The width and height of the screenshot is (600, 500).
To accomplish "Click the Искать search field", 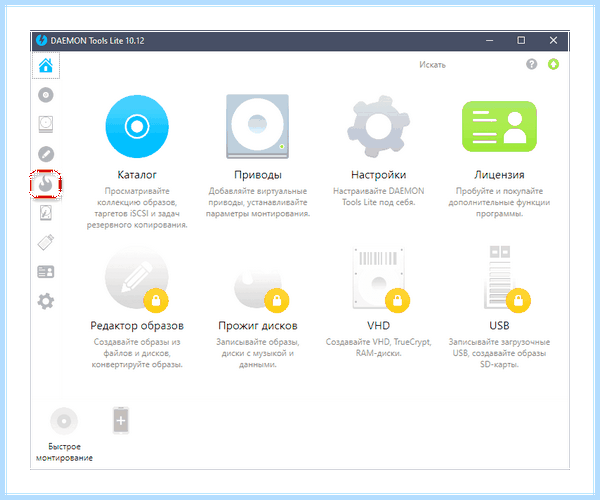I will point(432,65).
